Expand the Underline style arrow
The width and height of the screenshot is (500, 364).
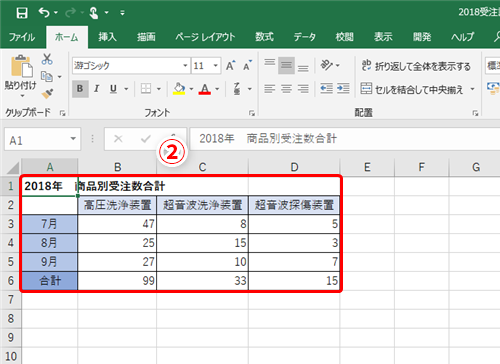pos(126,89)
